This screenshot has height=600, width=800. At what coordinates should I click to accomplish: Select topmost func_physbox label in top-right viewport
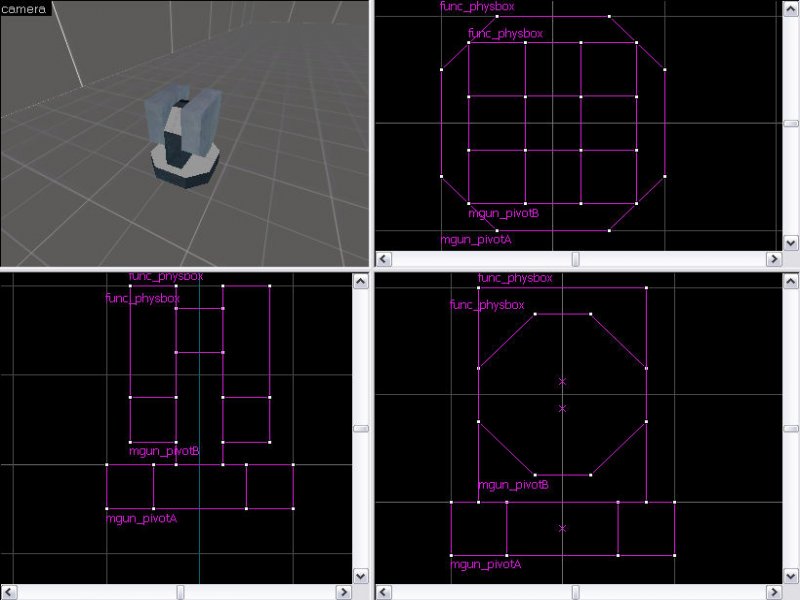(477, 7)
